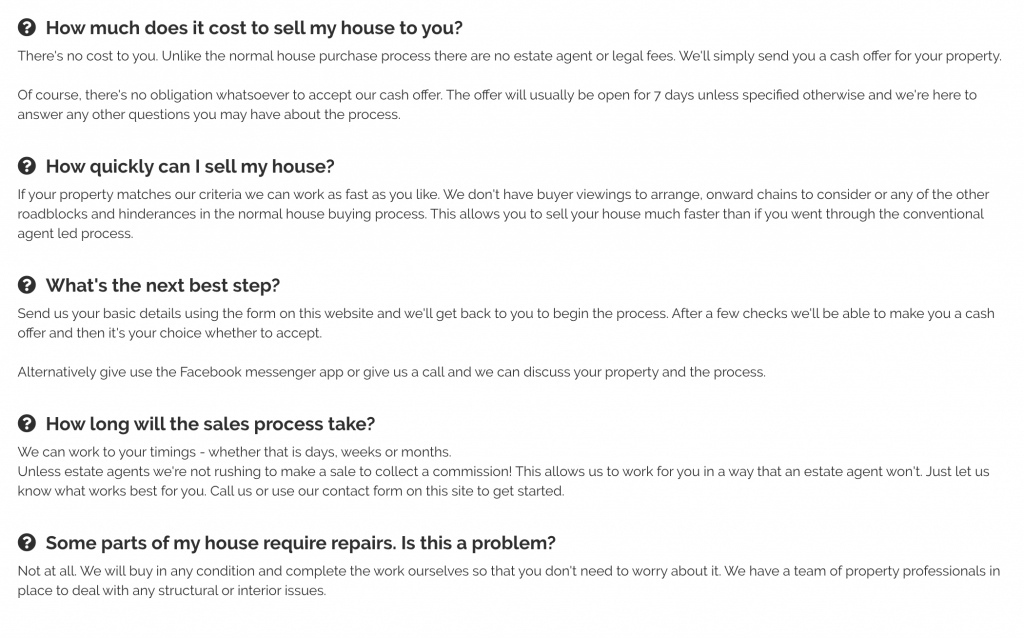Click question icon by 'How long will the sales process take?'
The width and height of the screenshot is (1024, 638).
coord(27,423)
